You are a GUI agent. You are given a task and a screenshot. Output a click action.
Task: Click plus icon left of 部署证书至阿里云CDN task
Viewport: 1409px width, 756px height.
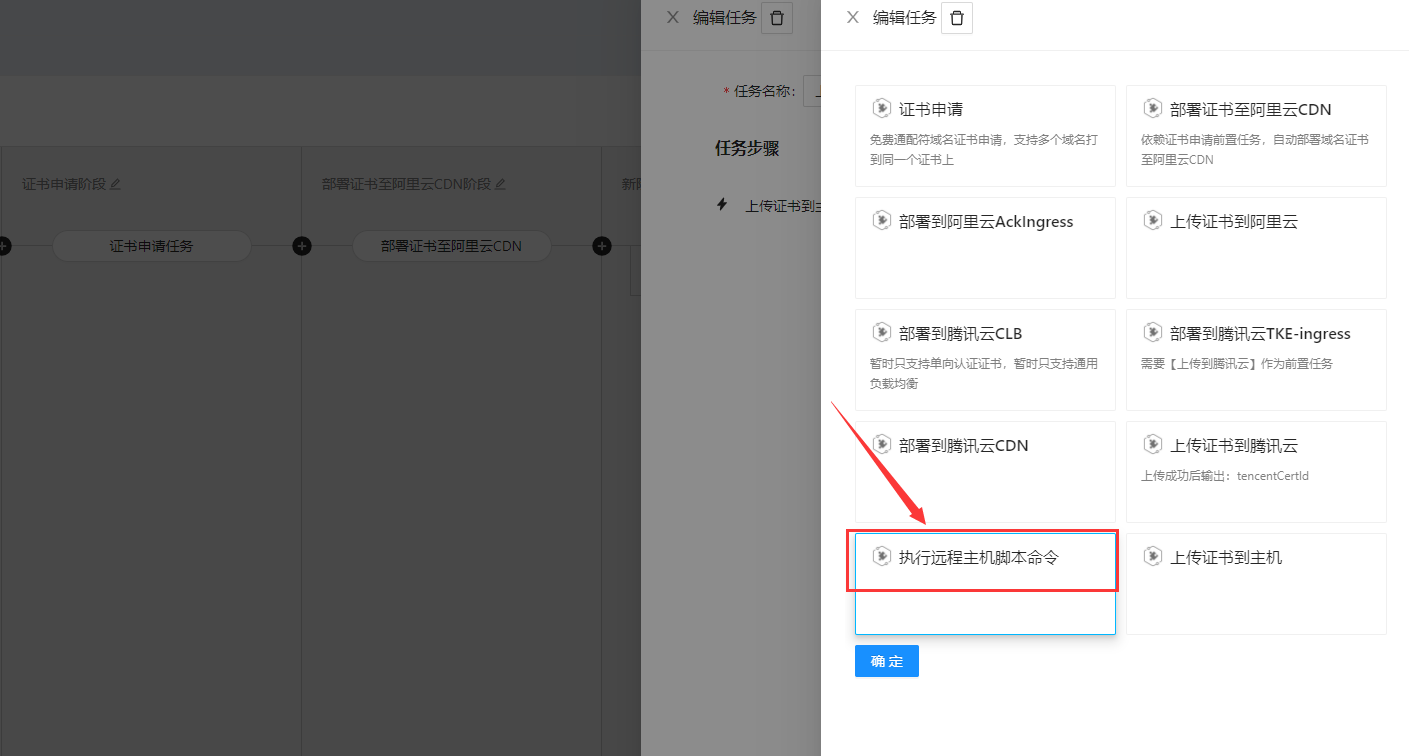[302, 246]
